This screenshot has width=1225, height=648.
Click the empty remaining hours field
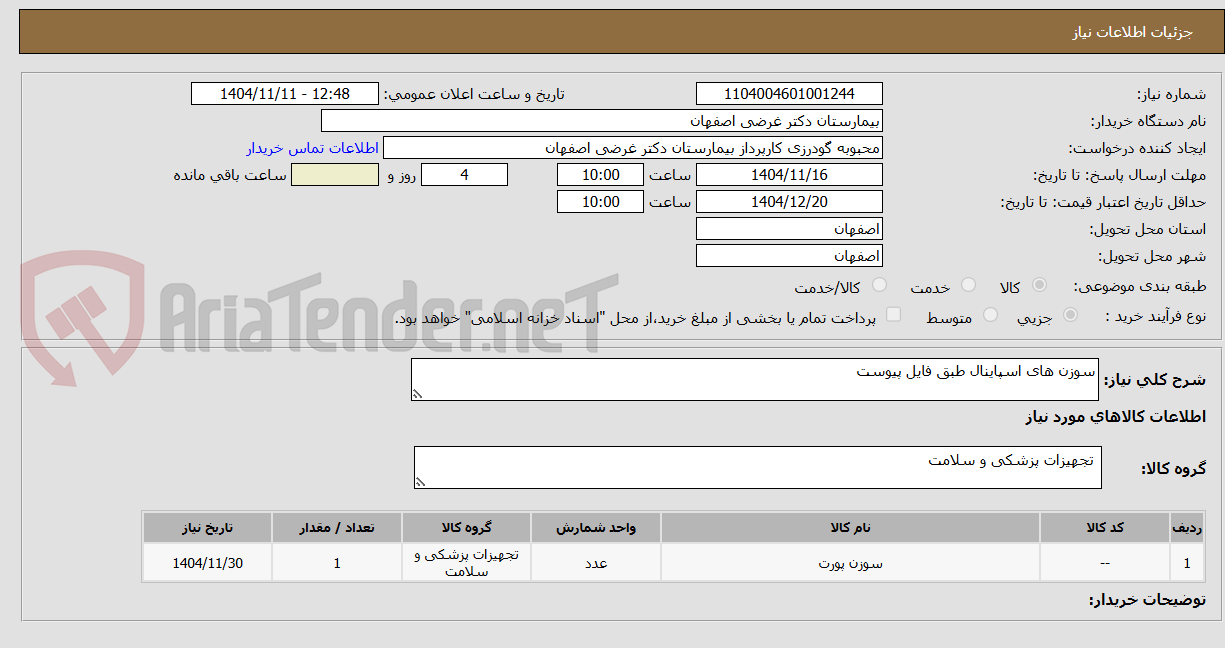click(335, 175)
